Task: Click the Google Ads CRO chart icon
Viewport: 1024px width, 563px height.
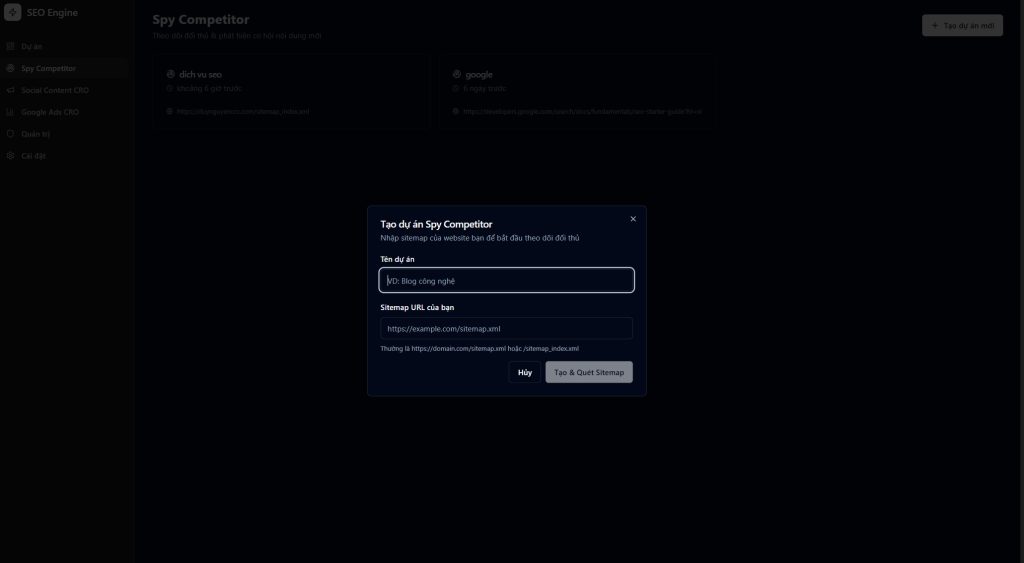Action: 10,112
